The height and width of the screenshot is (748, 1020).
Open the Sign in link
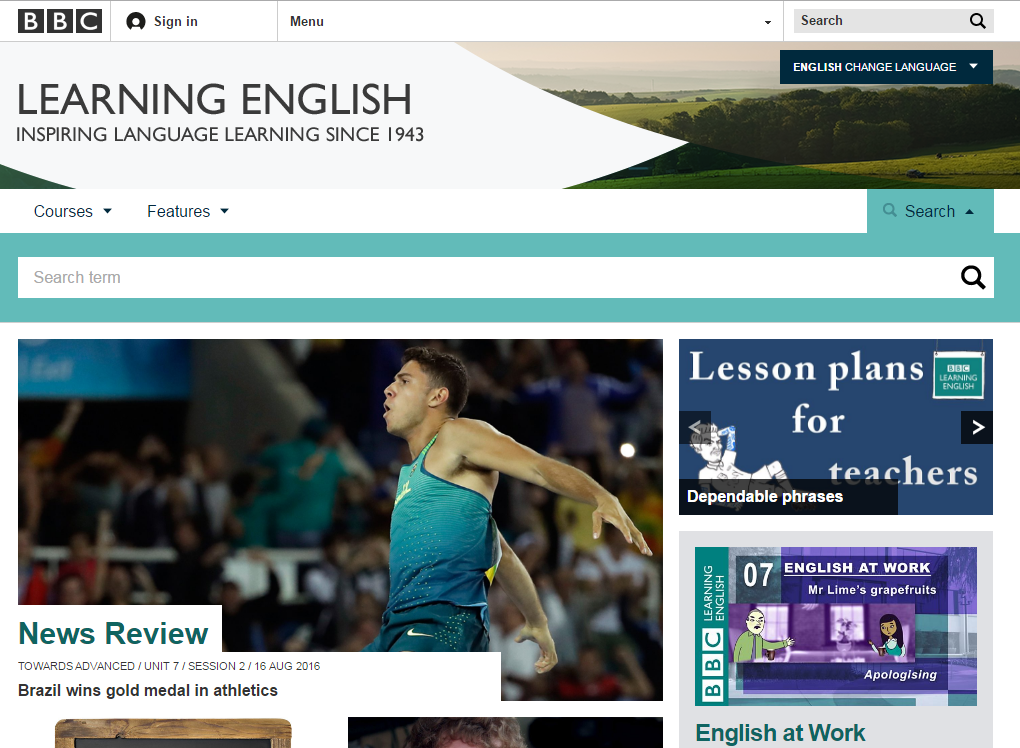175,21
